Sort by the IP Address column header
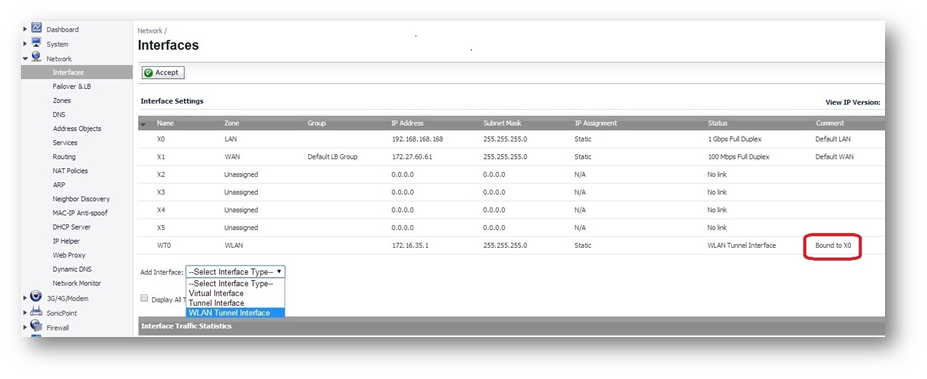 coord(407,124)
